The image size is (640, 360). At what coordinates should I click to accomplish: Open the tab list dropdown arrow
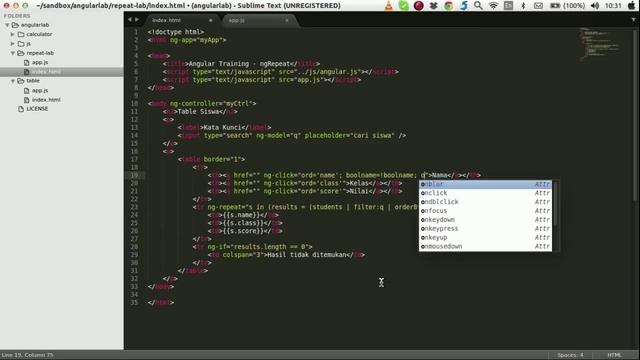pyautogui.click(x=633, y=20)
